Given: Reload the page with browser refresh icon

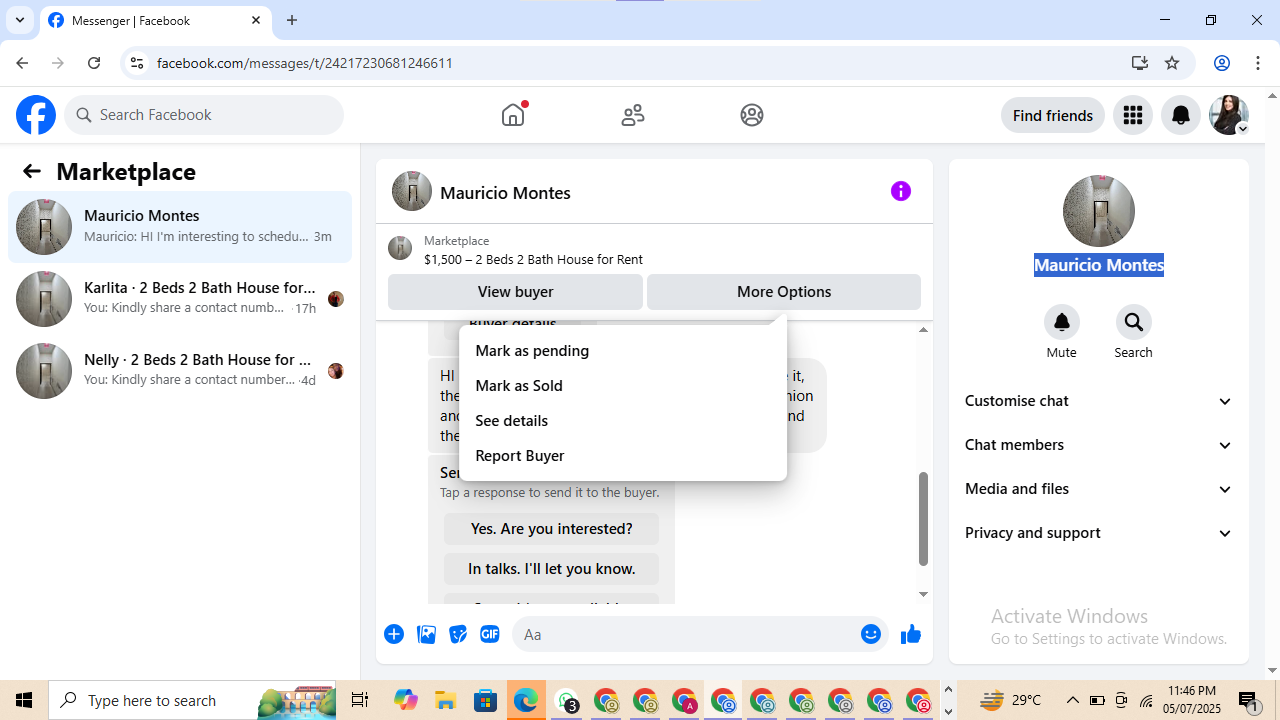Looking at the screenshot, I should [94, 63].
